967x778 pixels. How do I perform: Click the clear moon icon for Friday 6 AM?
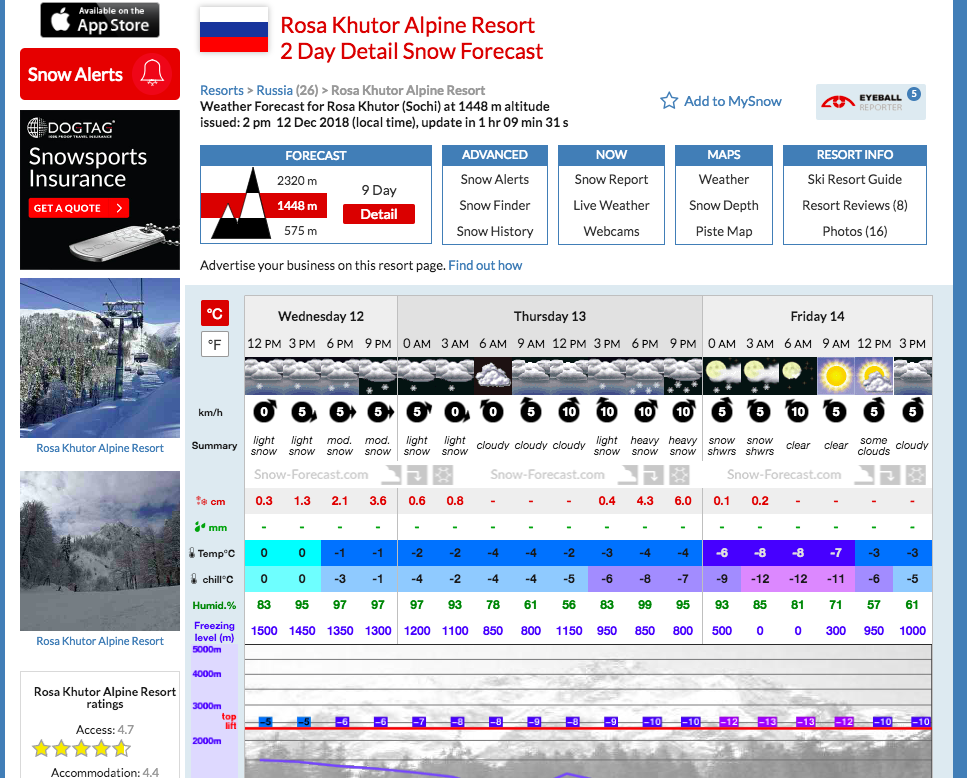click(798, 375)
